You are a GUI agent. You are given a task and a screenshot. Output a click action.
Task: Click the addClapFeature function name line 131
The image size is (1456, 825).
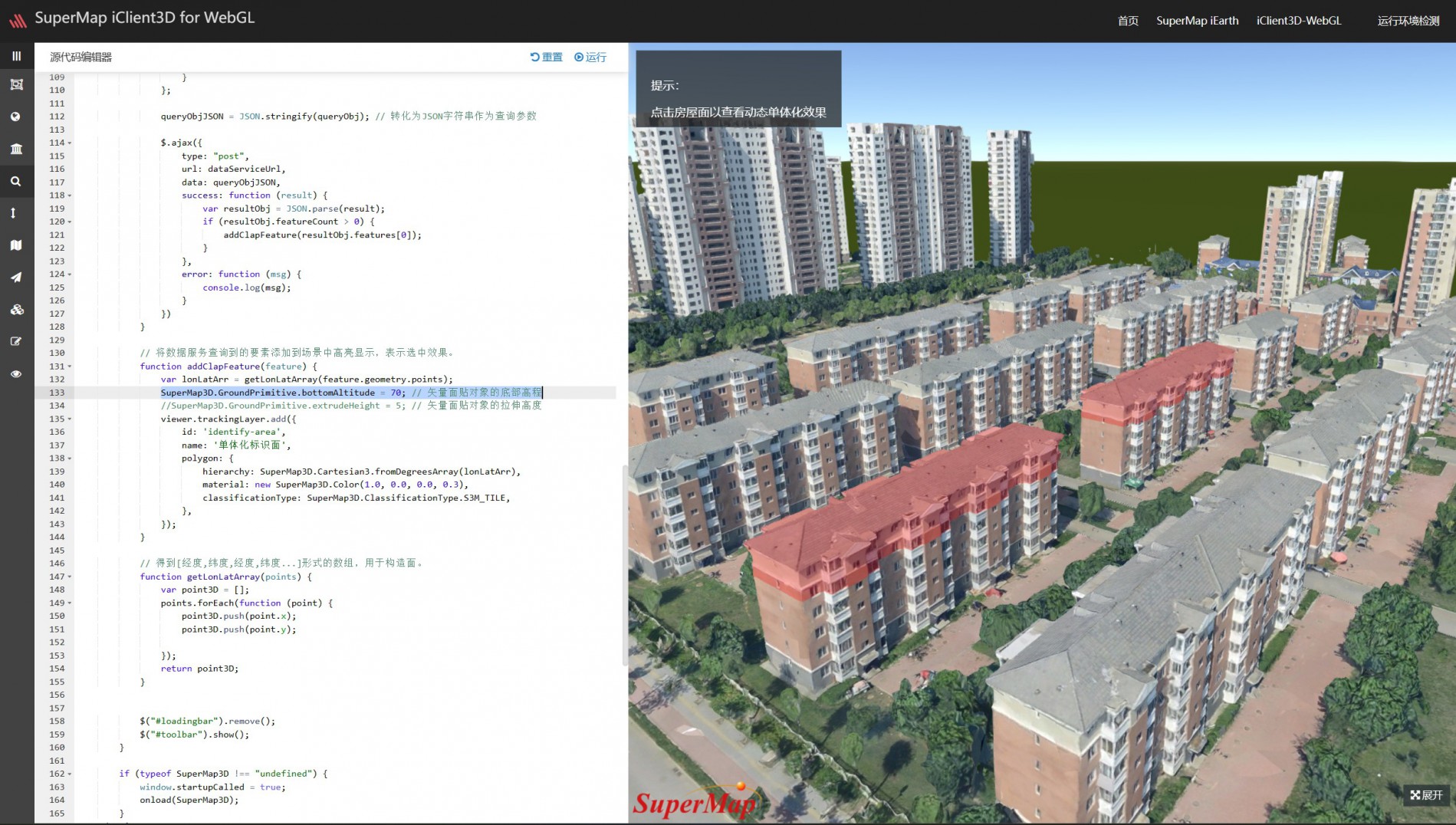[x=223, y=366]
